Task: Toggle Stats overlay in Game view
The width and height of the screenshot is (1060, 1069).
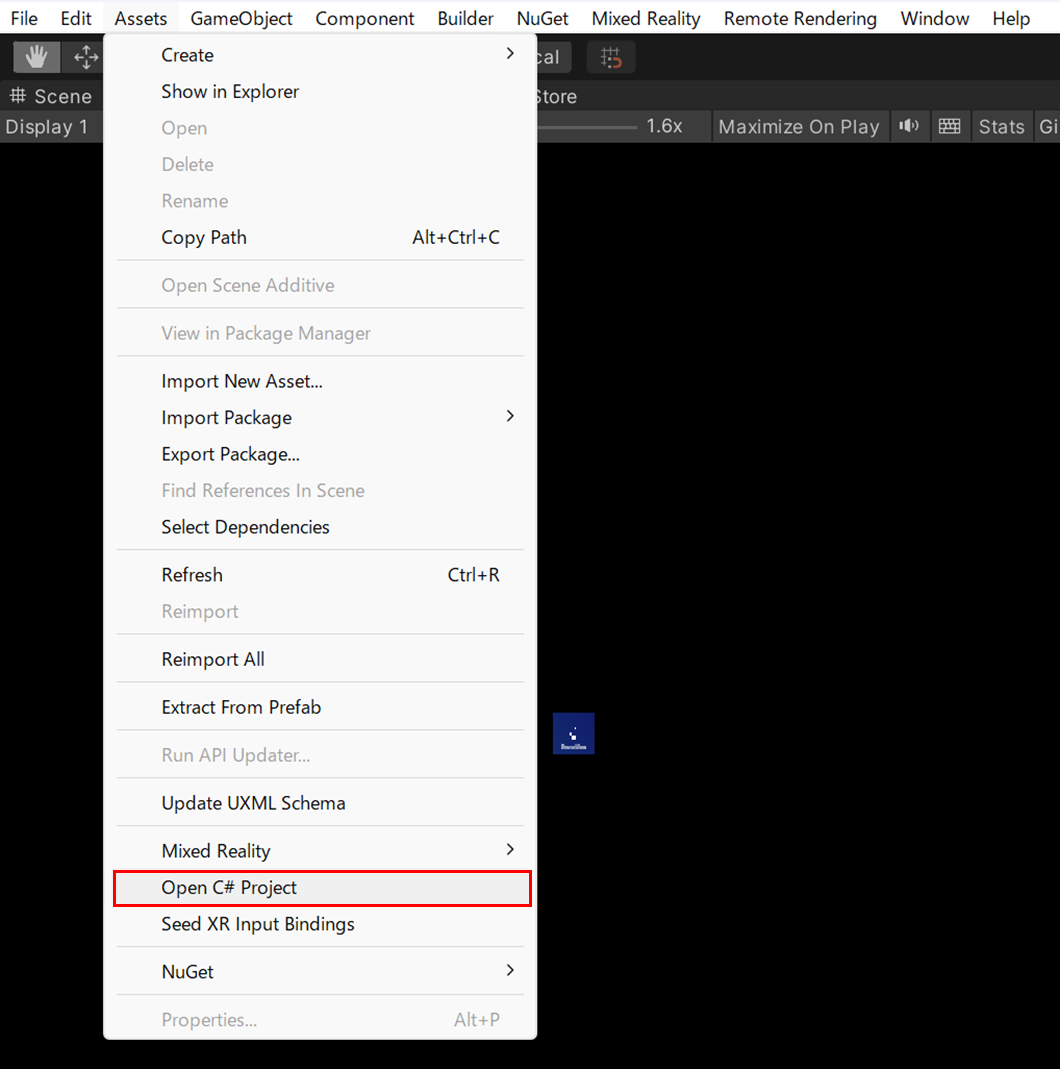Action: point(1001,126)
